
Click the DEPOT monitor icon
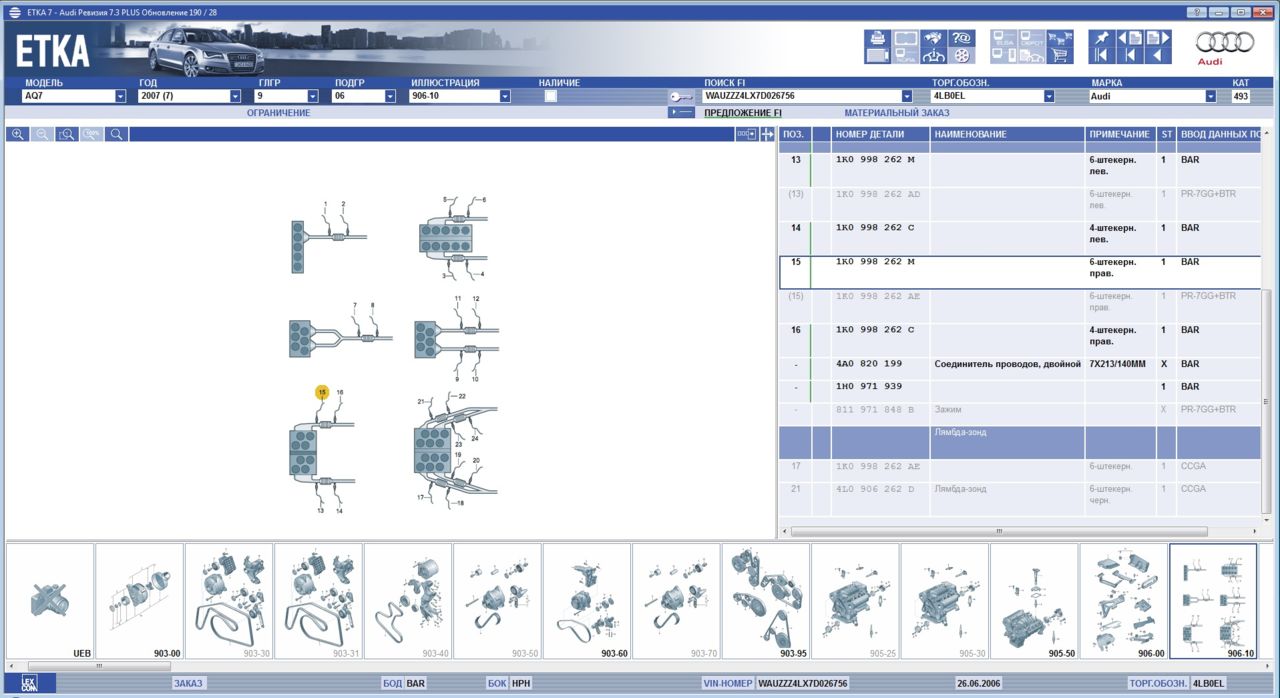[1032, 38]
